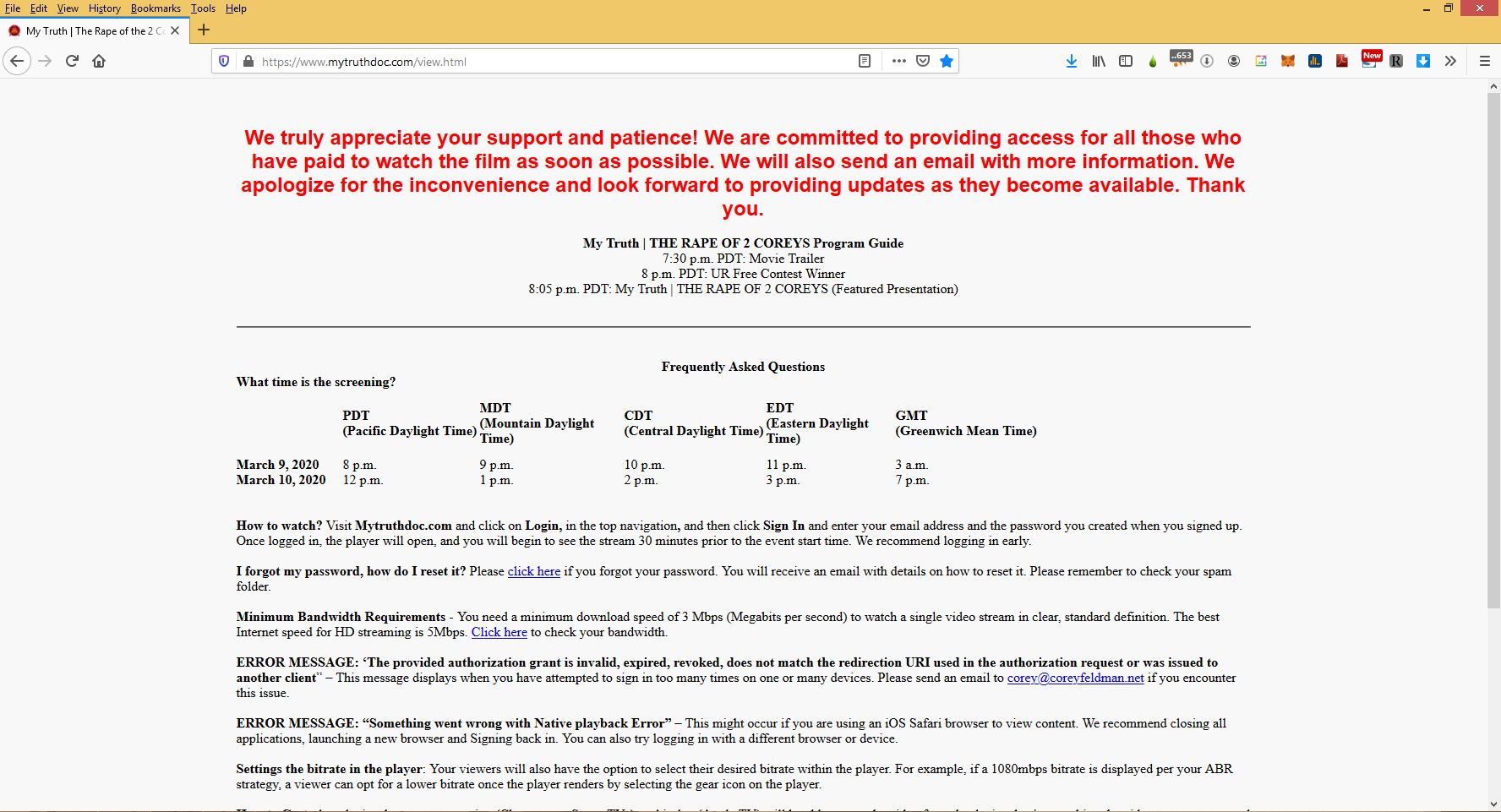
Task: Click the 'March 10, 2020' row label
Action: (281, 480)
